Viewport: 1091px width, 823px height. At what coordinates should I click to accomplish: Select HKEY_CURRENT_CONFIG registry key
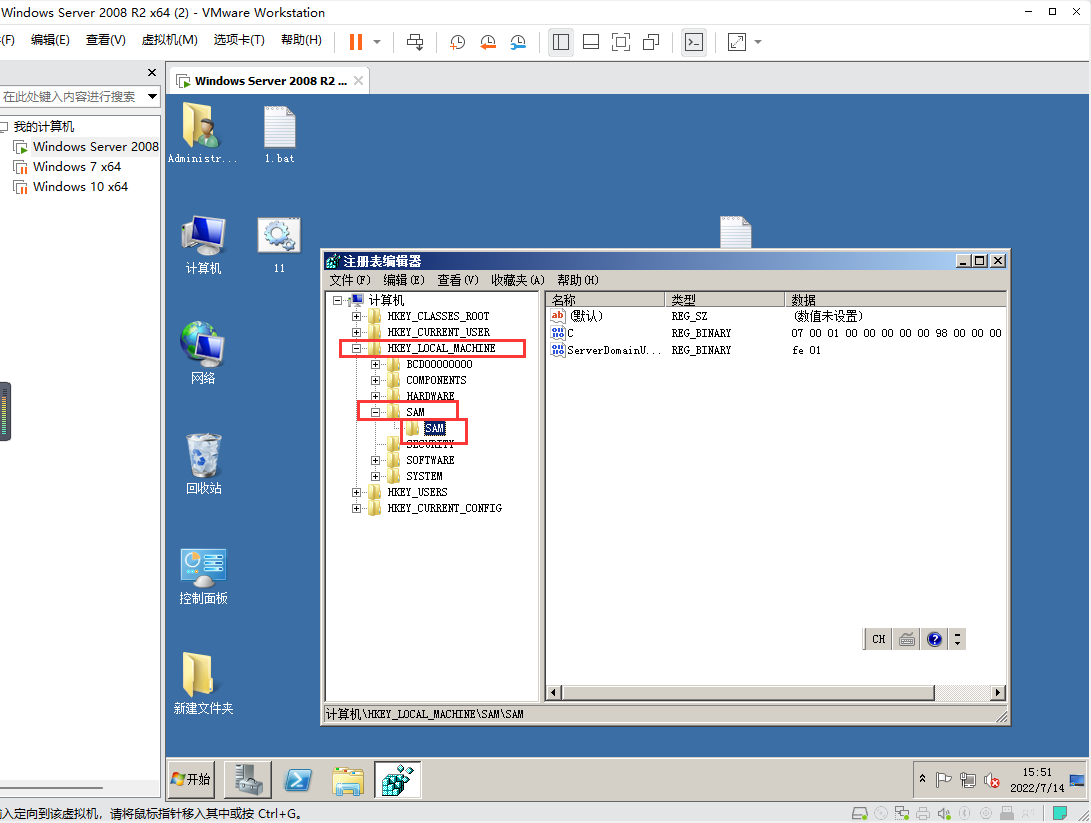pyautogui.click(x=445, y=509)
